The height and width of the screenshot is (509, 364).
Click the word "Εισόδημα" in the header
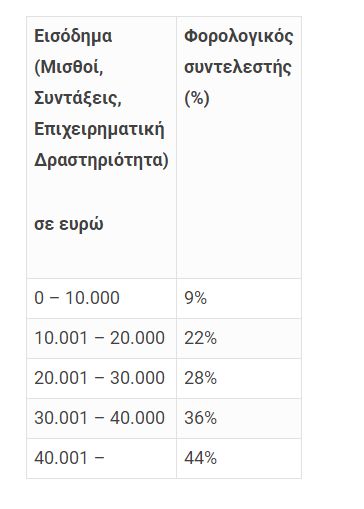pos(73,36)
